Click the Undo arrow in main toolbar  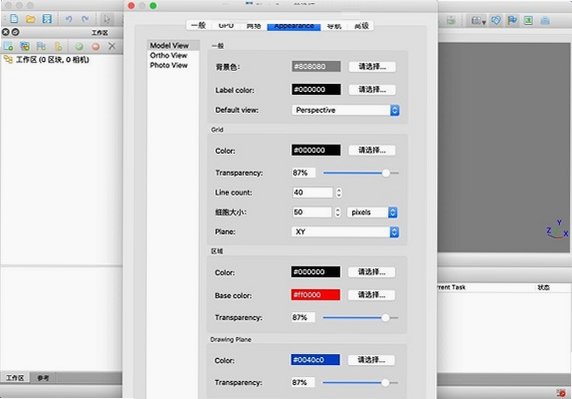click(x=68, y=19)
